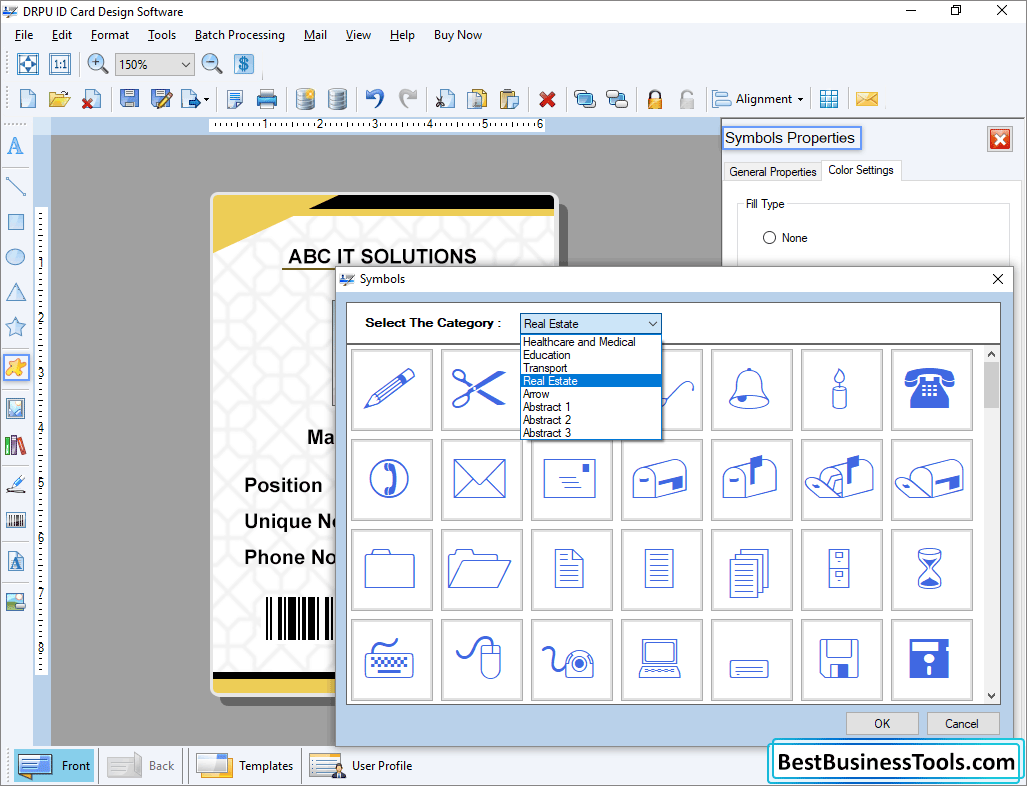This screenshot has width=1027, height=786.
Task: Select the Star shape tool
Action: (15, 326)
